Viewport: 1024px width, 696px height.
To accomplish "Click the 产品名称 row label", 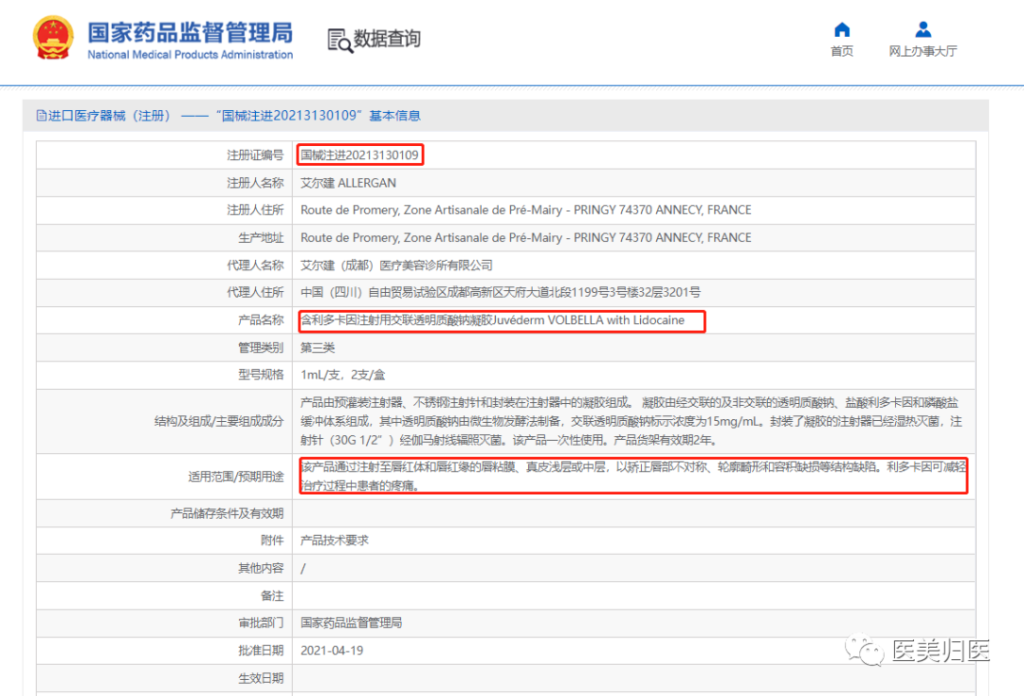I will 261,320.
